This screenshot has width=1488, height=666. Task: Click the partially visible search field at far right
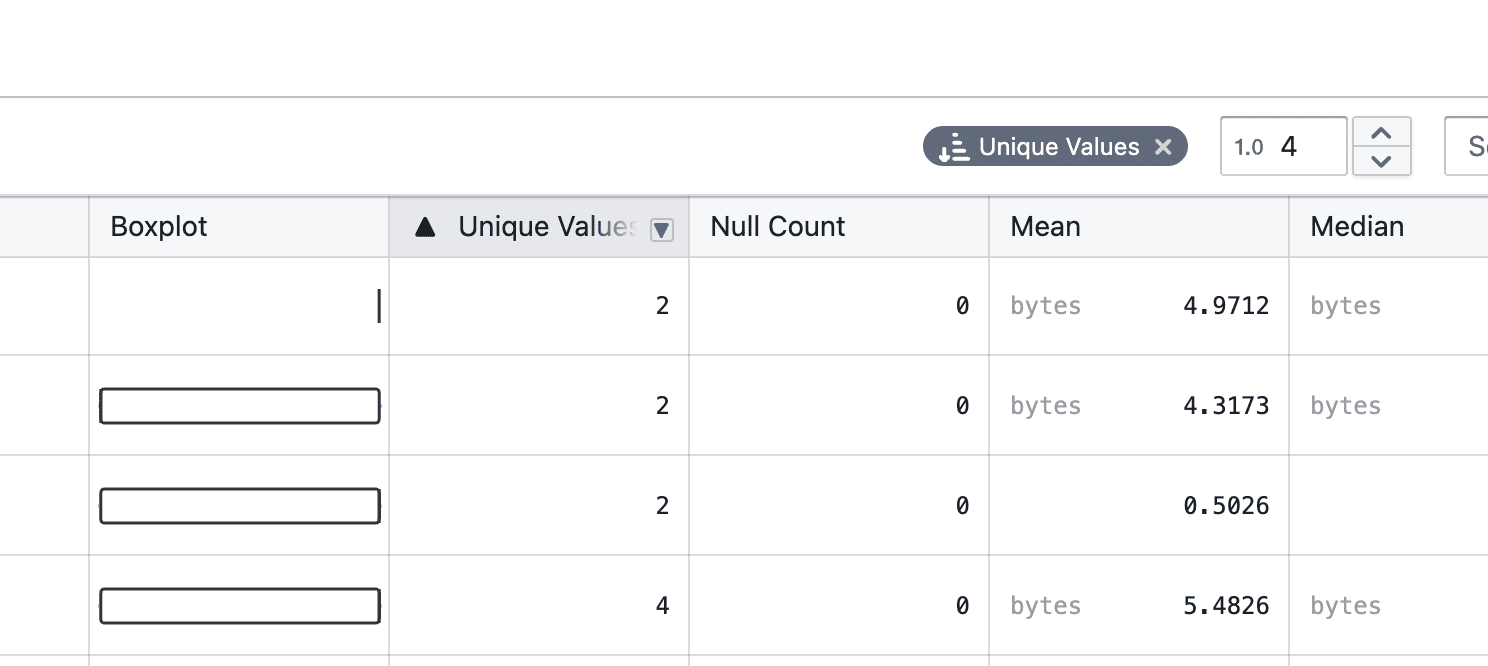(x=1468, y=147)
